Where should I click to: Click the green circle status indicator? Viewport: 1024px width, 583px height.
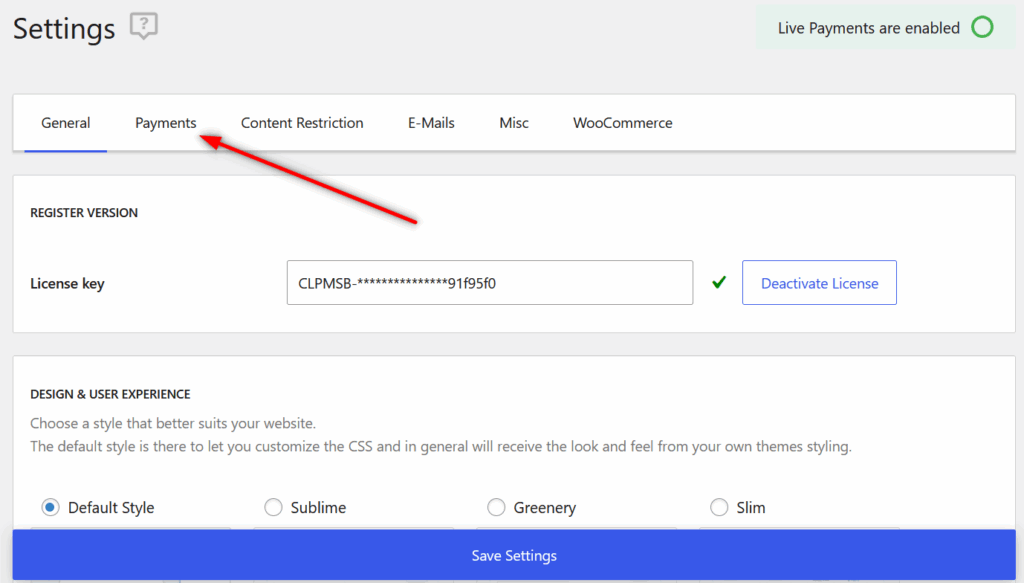click(x=981, y=27)
